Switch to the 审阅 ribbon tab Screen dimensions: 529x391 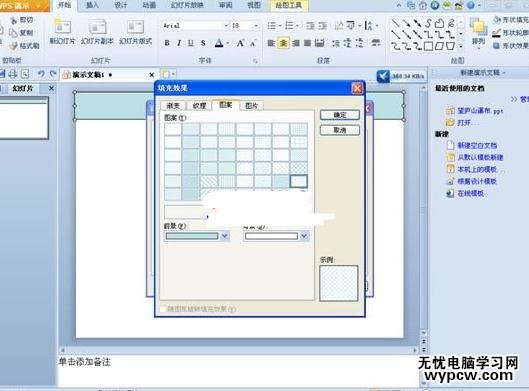click(225, 5)
